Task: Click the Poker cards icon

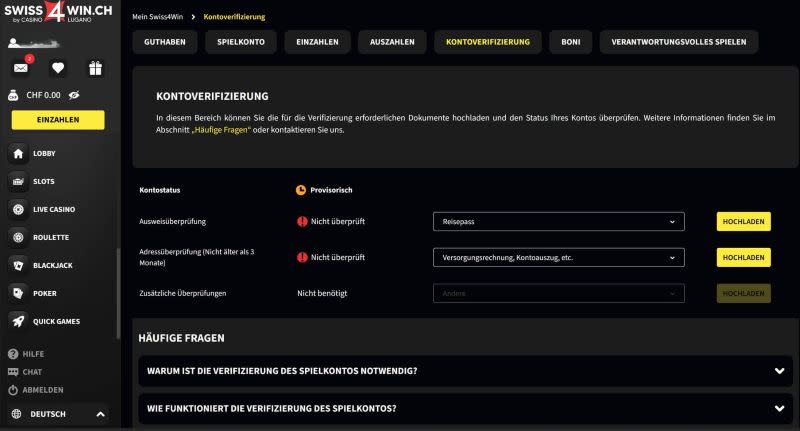Action: (18, 293)
